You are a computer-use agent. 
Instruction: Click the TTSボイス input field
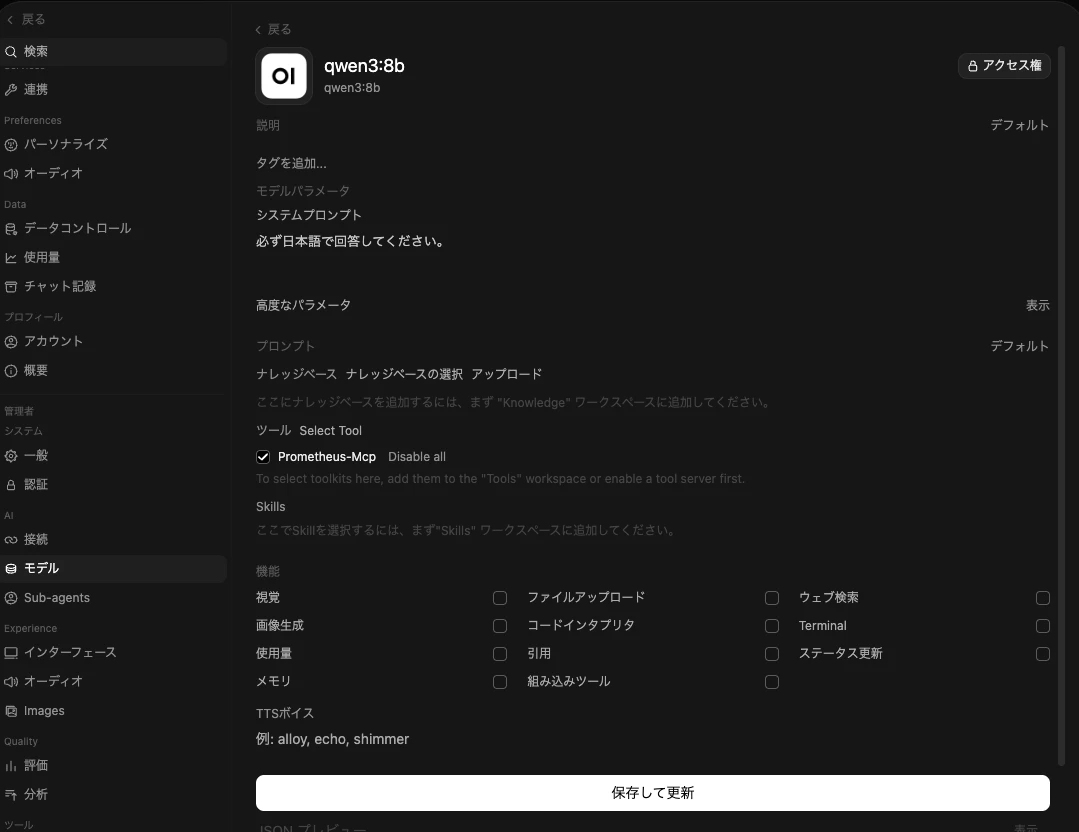click(652, 739)
